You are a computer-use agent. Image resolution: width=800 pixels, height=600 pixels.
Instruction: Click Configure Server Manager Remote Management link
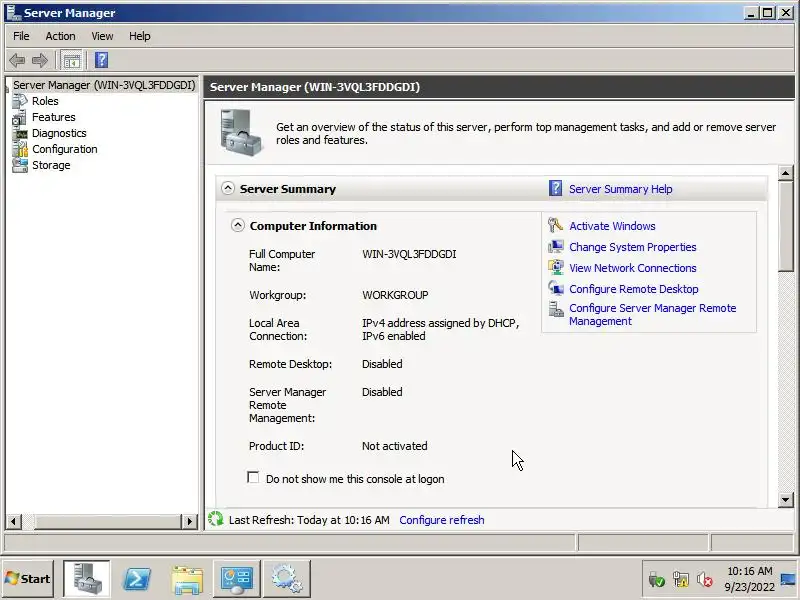653,314
